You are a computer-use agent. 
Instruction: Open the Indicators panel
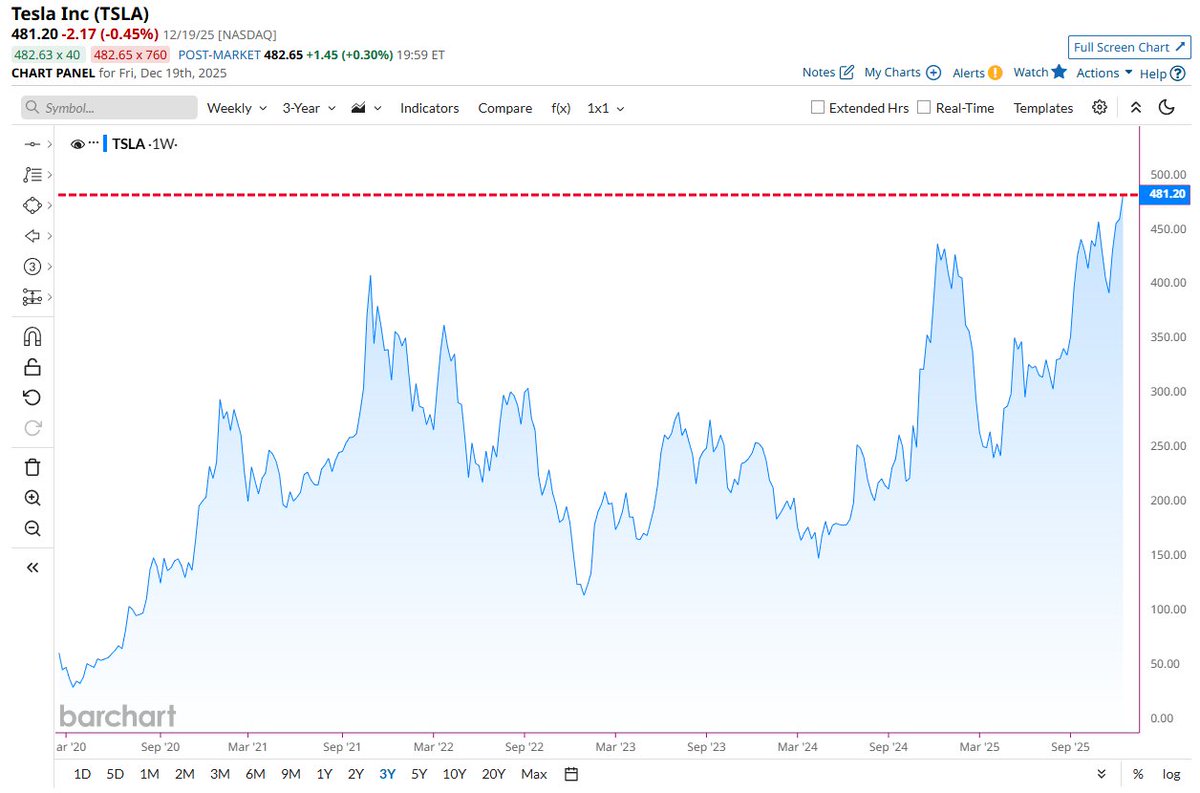429,107
